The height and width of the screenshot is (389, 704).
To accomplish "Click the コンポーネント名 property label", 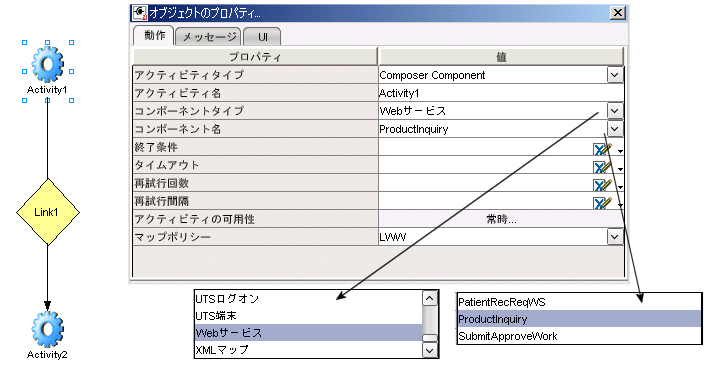I will coord(178,129).
